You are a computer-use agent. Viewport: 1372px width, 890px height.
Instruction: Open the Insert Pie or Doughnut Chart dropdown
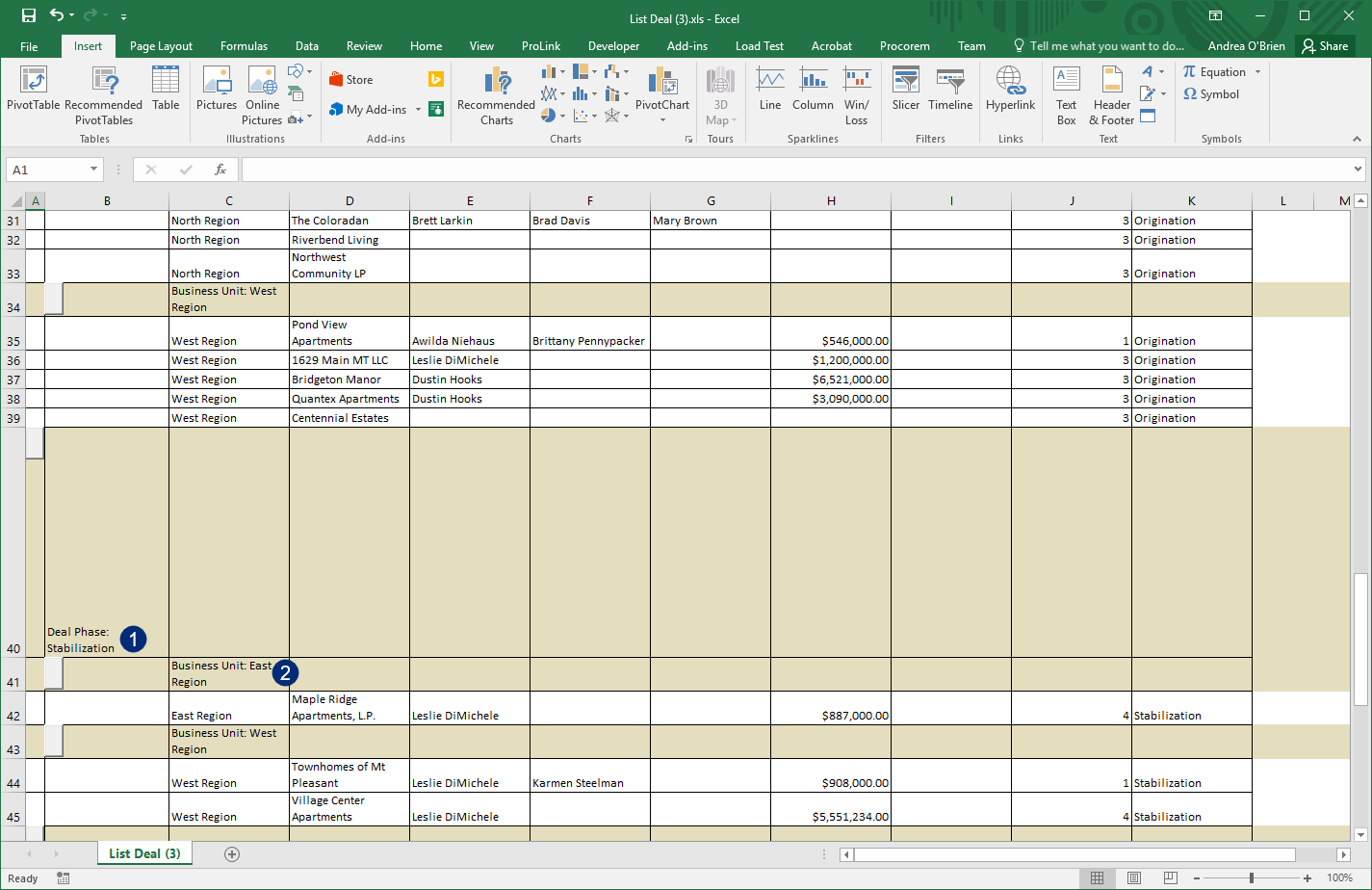pyautogui.click(x=553, y=116)
